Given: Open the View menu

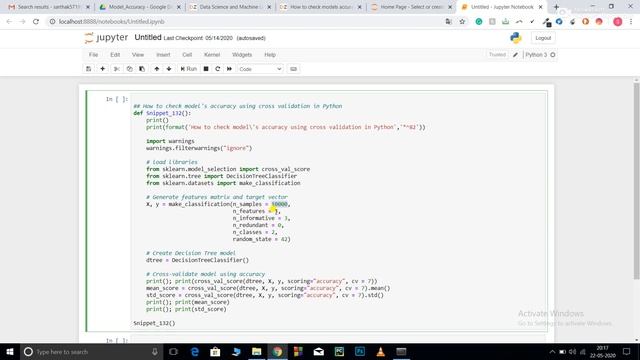Looking at the screenshot, I should [x=138, y=55].
